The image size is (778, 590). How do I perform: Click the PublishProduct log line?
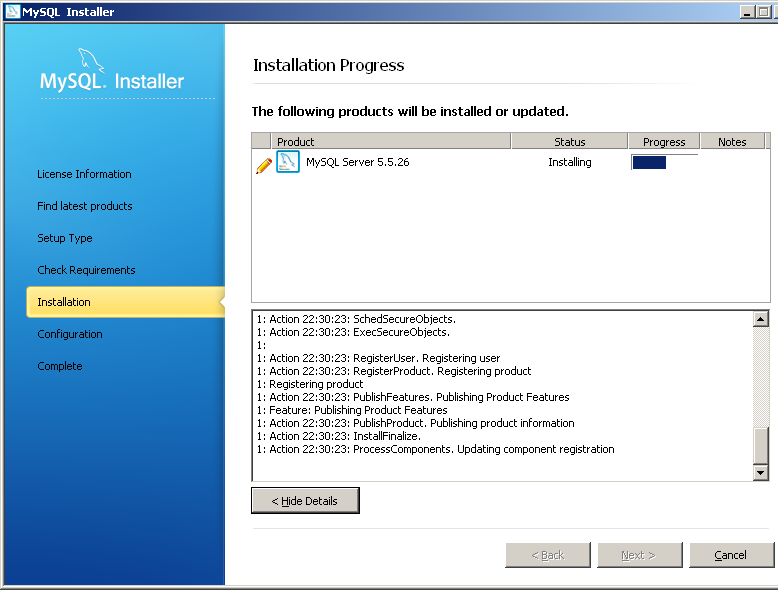coord(416,423)
